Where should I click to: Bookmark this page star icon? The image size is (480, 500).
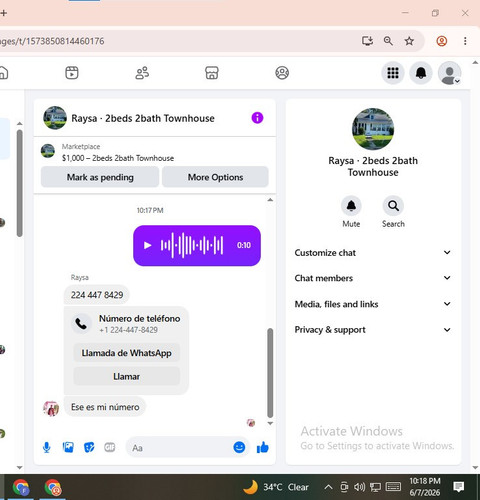click(409, 41)
